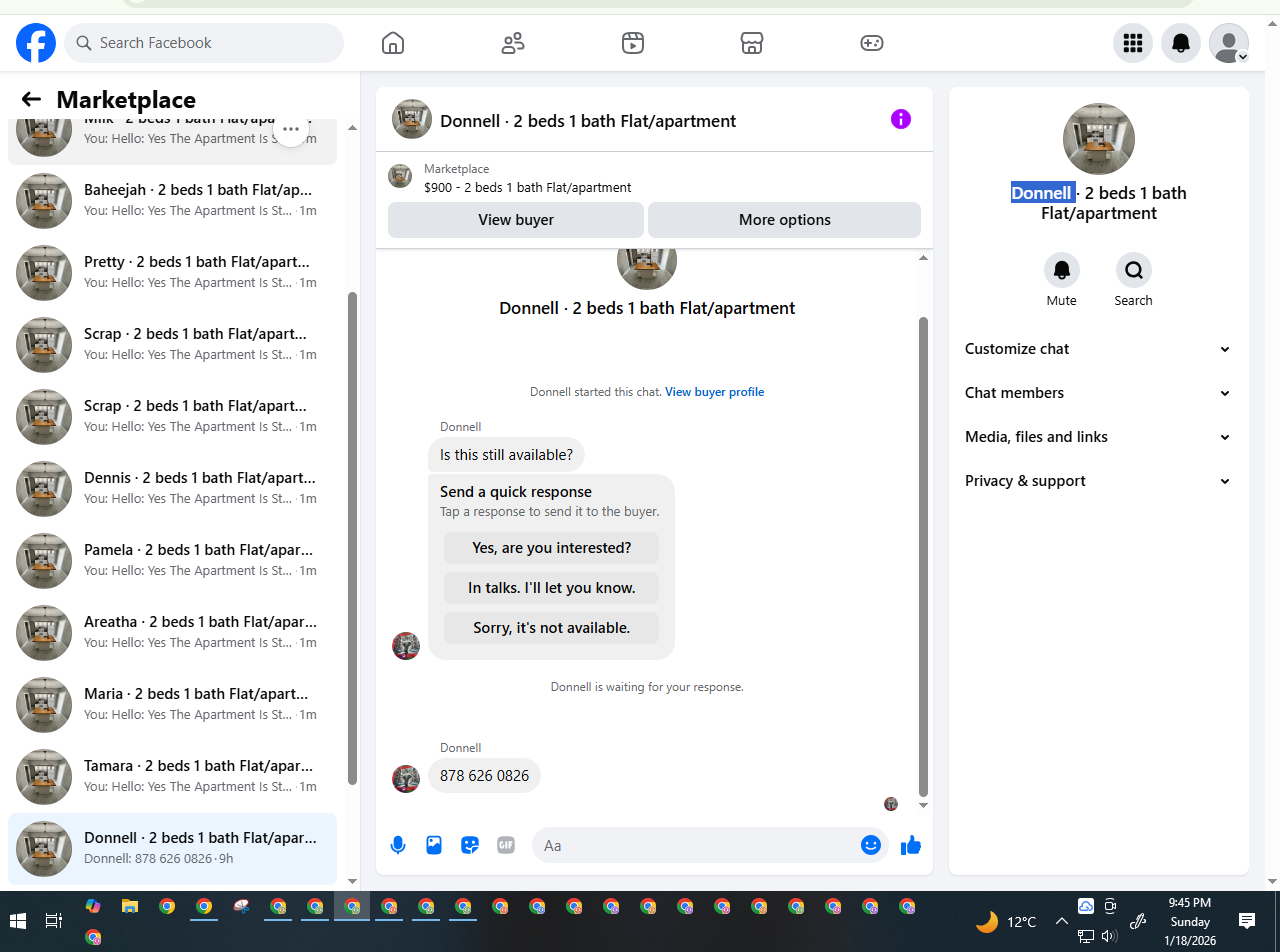Image resolution: width=1280 pixels, height=952 pixels.
Task: Open the Marketplace storefront icon
Action: pos(752,43)
